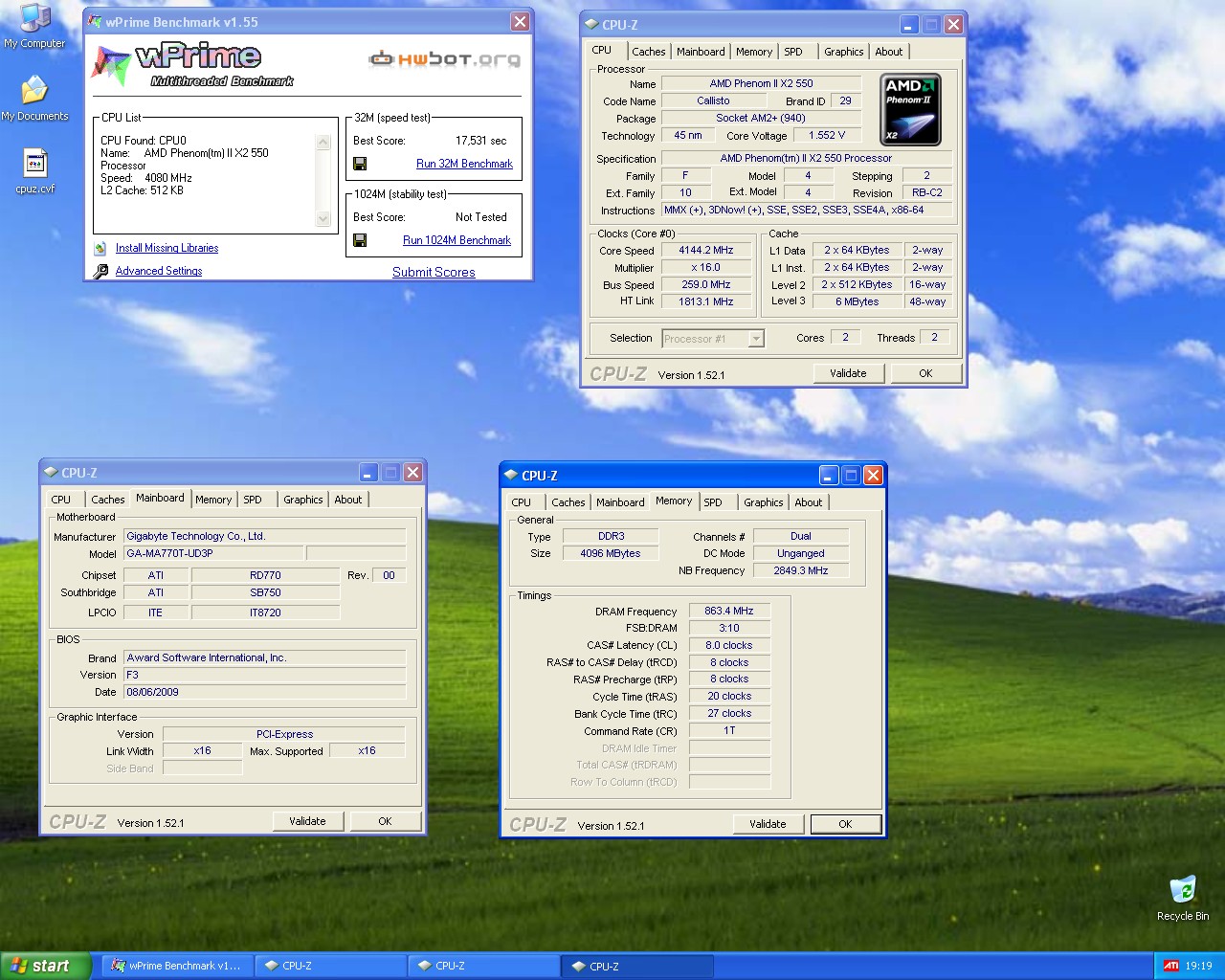Click the DRAM Frequency 863.4 MHz field
The height and width of the screenshot is (980, 1225).
tap(729, 612)
